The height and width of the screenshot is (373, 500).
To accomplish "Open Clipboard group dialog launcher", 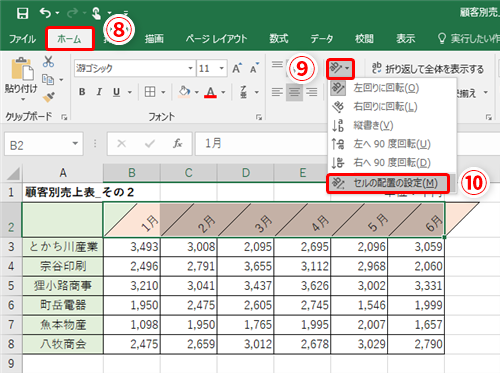I will [x=64, y=117].
